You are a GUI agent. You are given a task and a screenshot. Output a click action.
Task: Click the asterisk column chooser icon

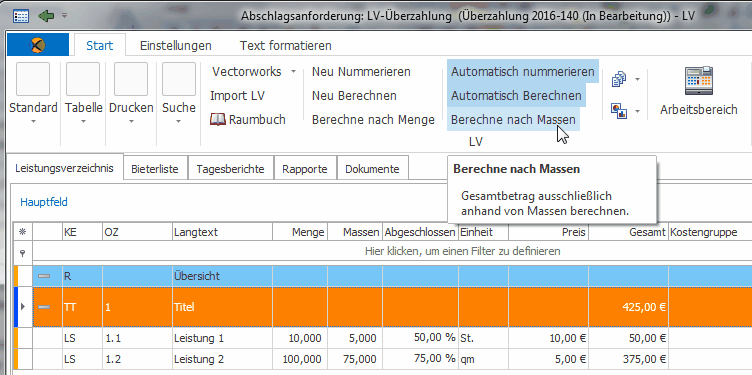point(22,232)
